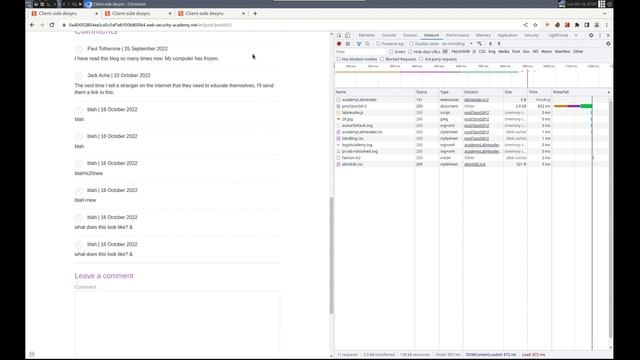This screenshot has height=360, width=640.
Task: Switch to the Application tab
Action: pyautogui.click(x=507, y=36)
